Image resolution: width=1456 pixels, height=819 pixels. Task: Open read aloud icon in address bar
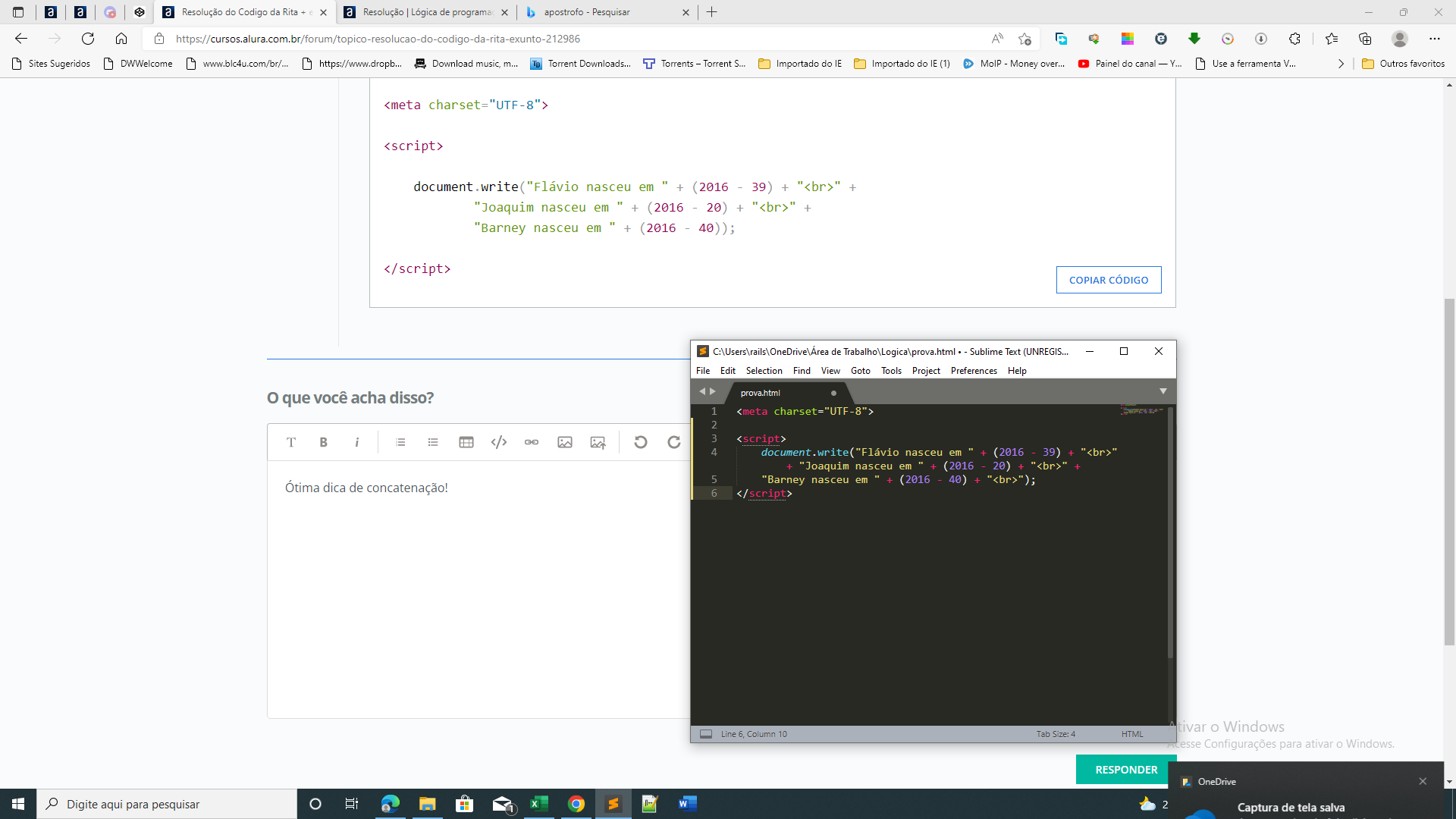tap(997, 39)
